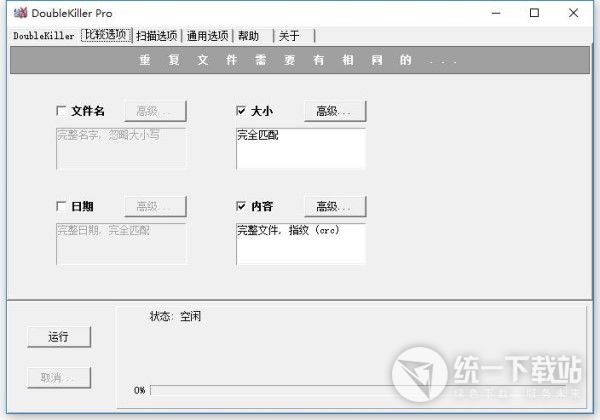Click the 完整日期, 完全匹配 box
600x420 pixels.
click(121, 244)
